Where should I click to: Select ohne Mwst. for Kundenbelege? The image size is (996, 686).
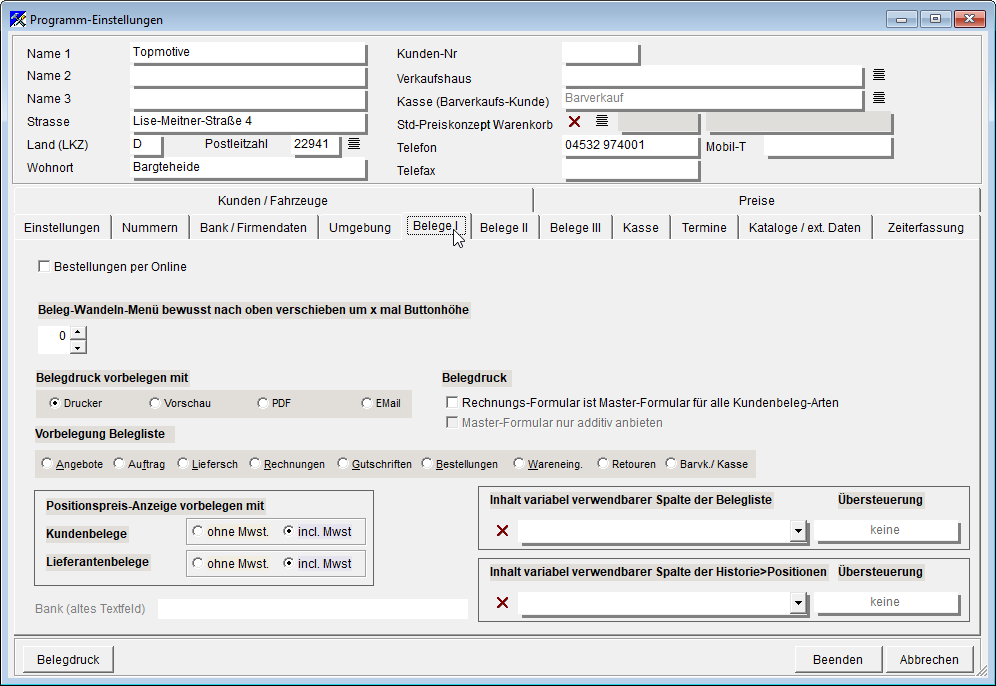(x=198, y=531)
